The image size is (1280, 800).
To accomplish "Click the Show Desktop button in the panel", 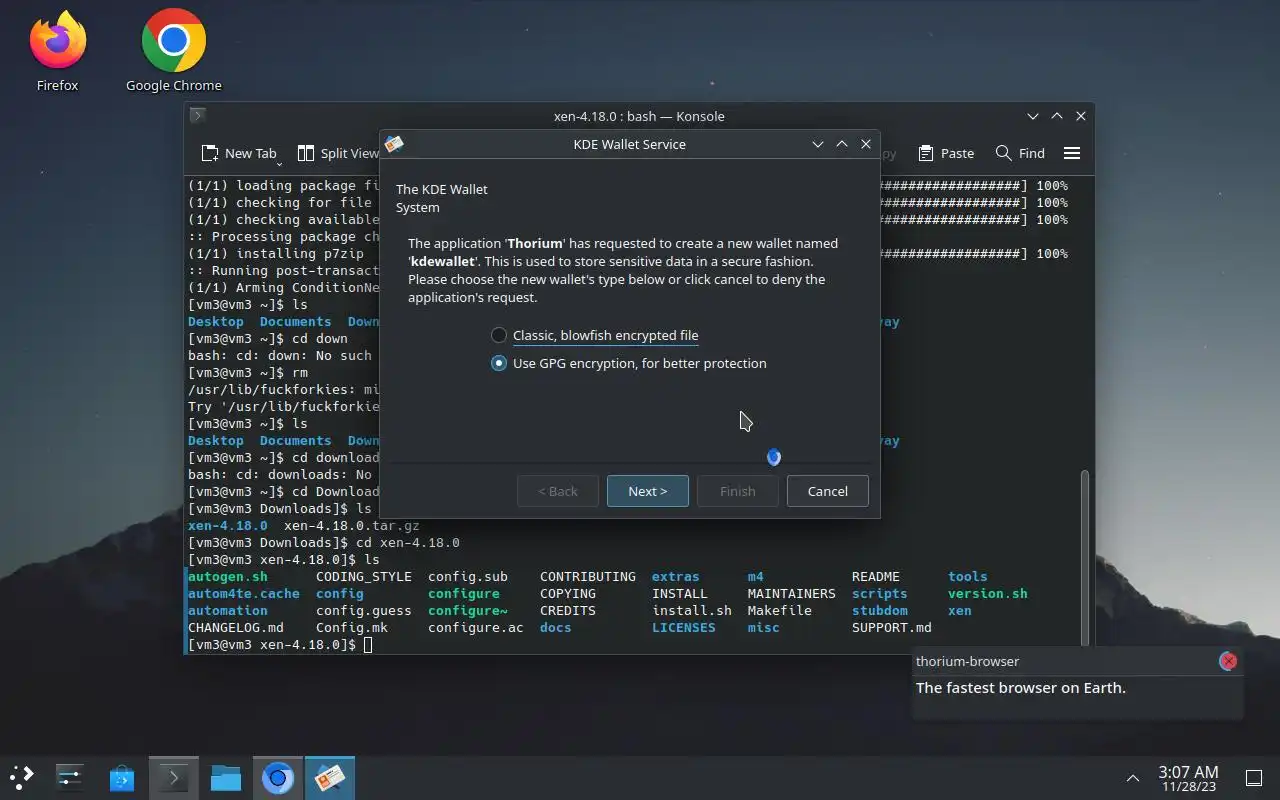I will (1253, 778).
